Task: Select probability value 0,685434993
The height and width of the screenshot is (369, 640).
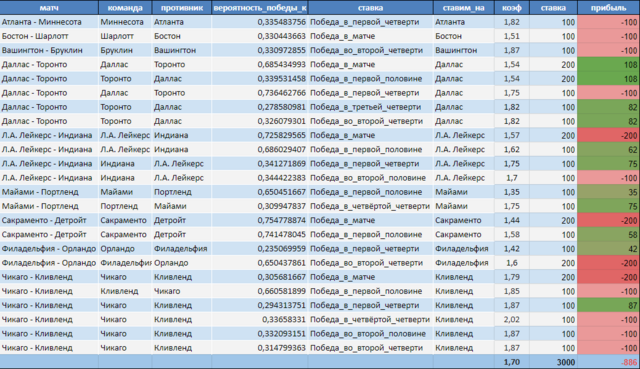Action: 260,64
